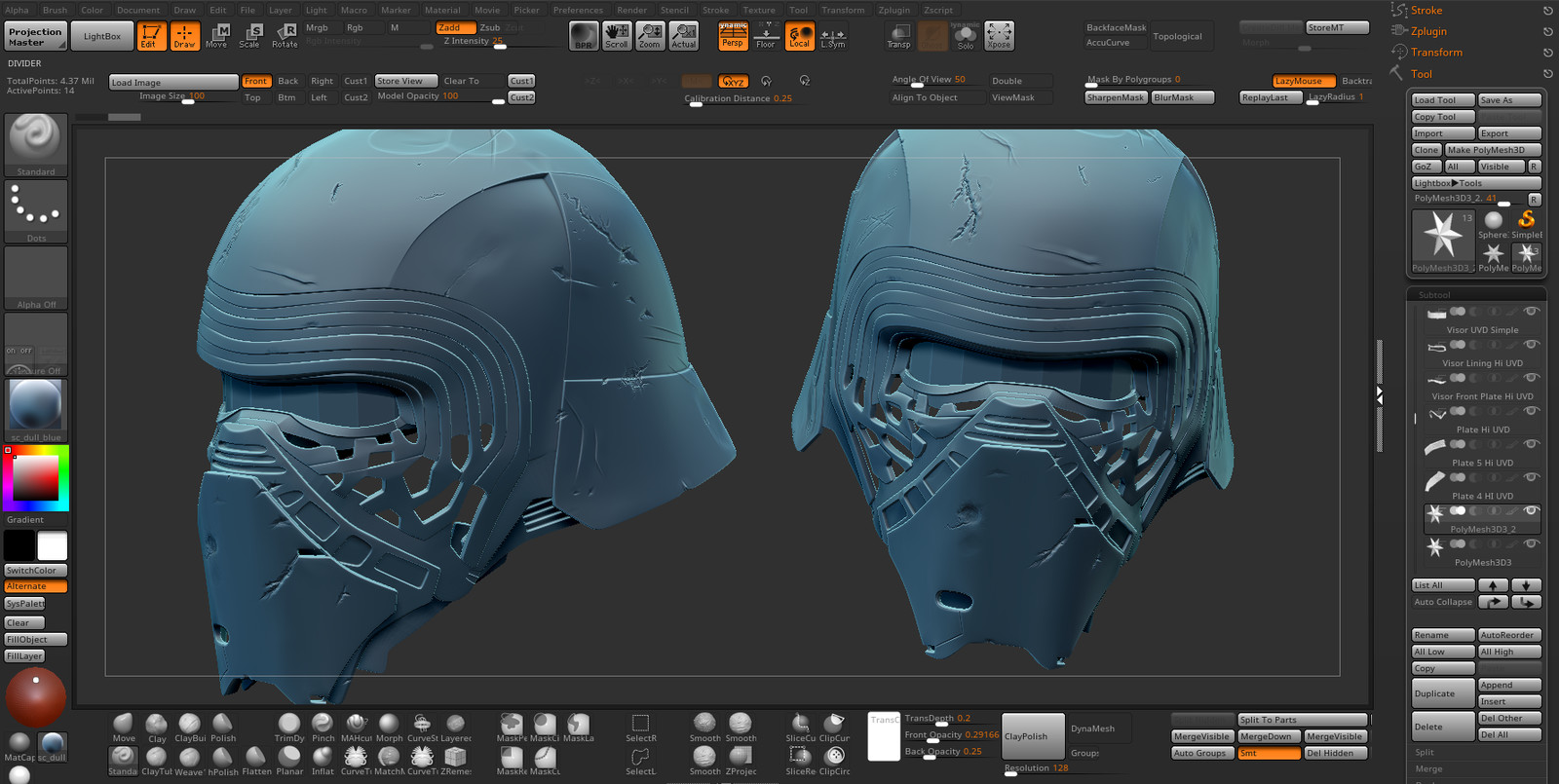Viewport: 1559px width, 784px height.
Task: Open the Preferences menu
Action: tap(578, 10)
